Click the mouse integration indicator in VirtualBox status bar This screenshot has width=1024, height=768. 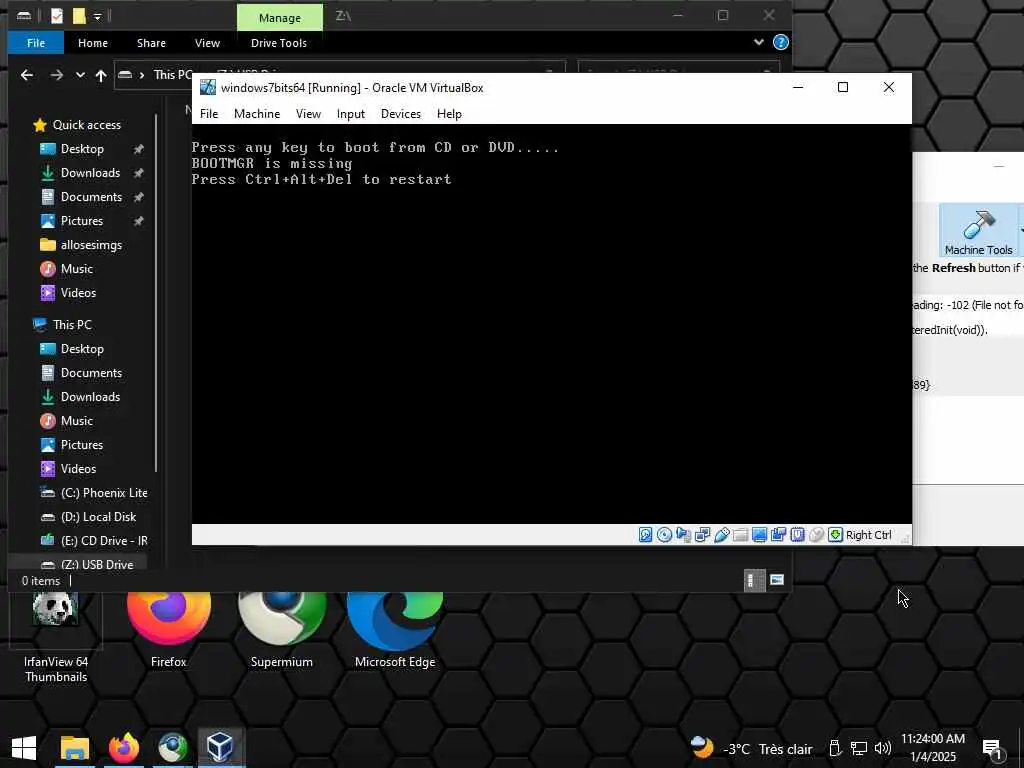pyautogui.click(x=816, y=535)
